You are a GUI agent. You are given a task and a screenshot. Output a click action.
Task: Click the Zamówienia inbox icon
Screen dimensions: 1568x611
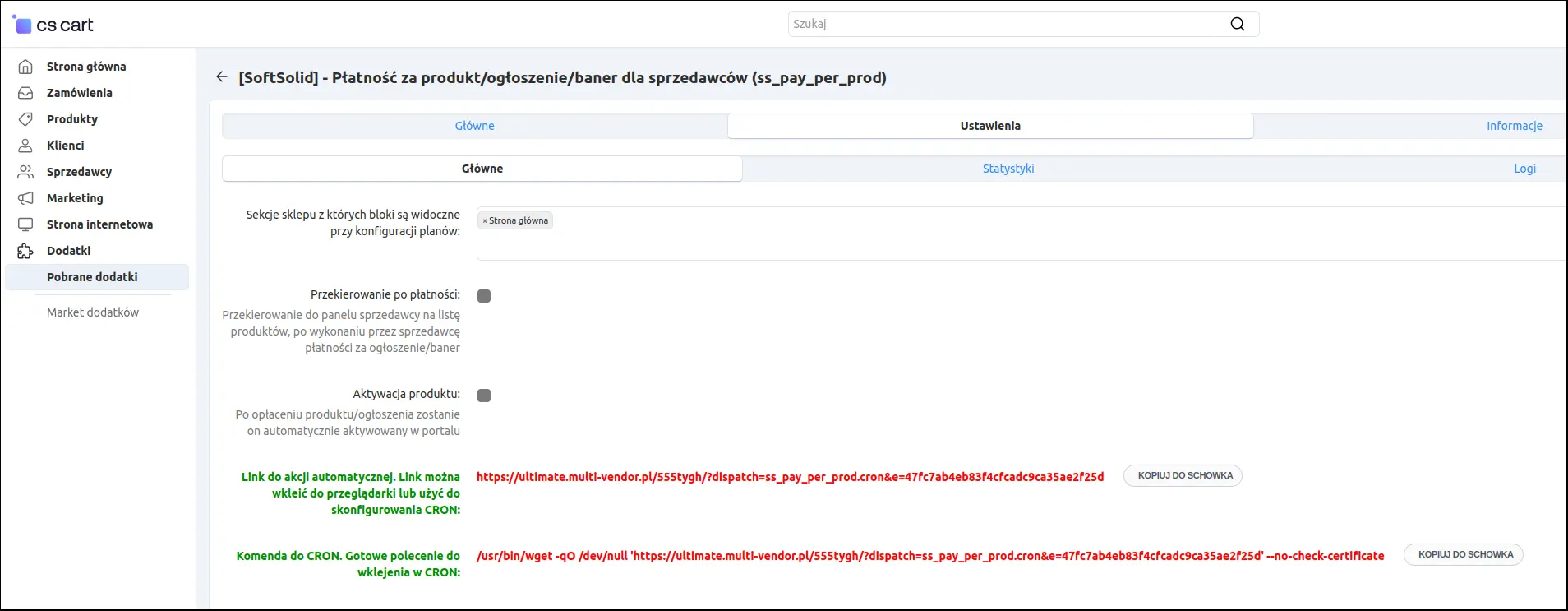[25, 93]
